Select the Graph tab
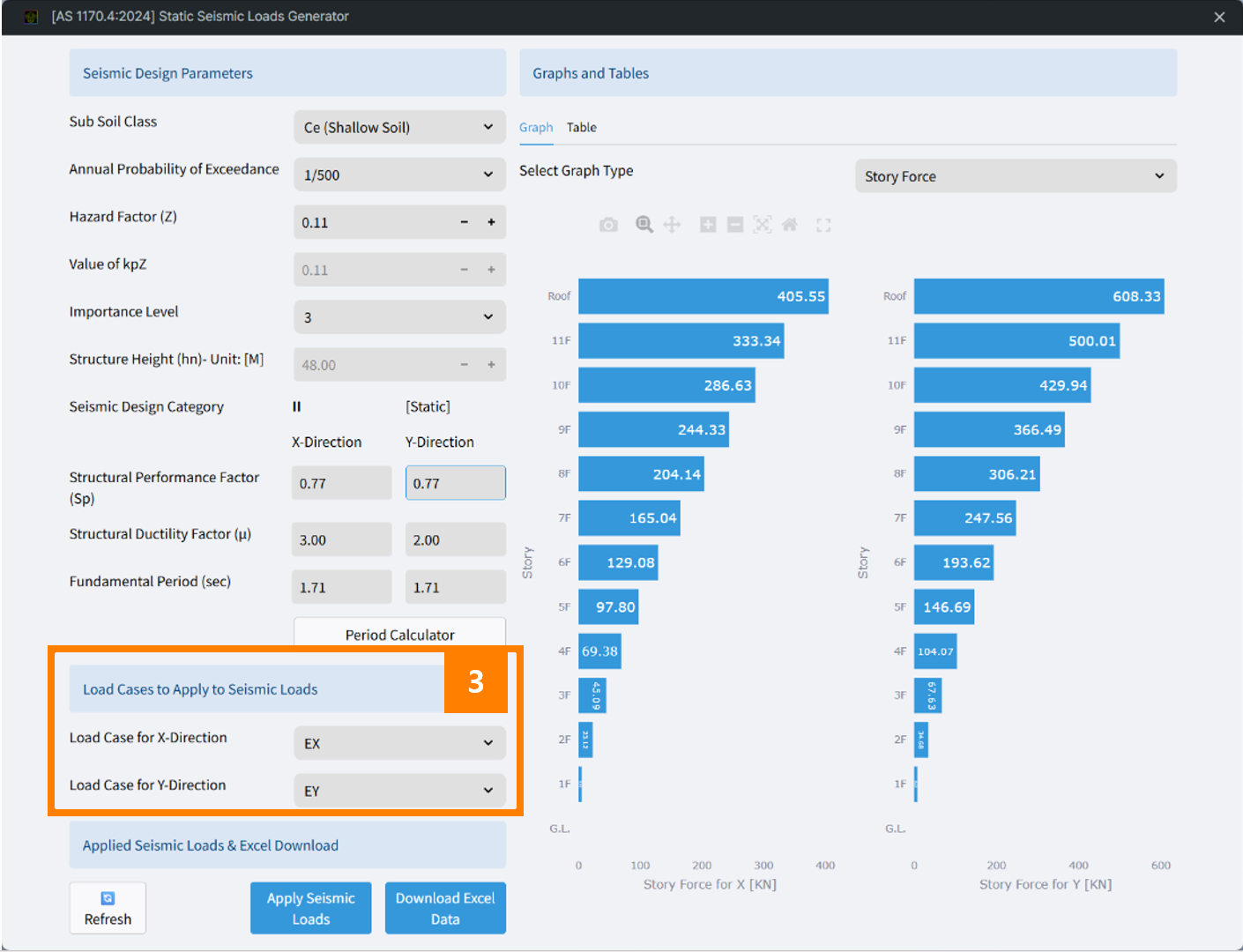The width and height of the screenshot is (1243, 952). (536, 128)
